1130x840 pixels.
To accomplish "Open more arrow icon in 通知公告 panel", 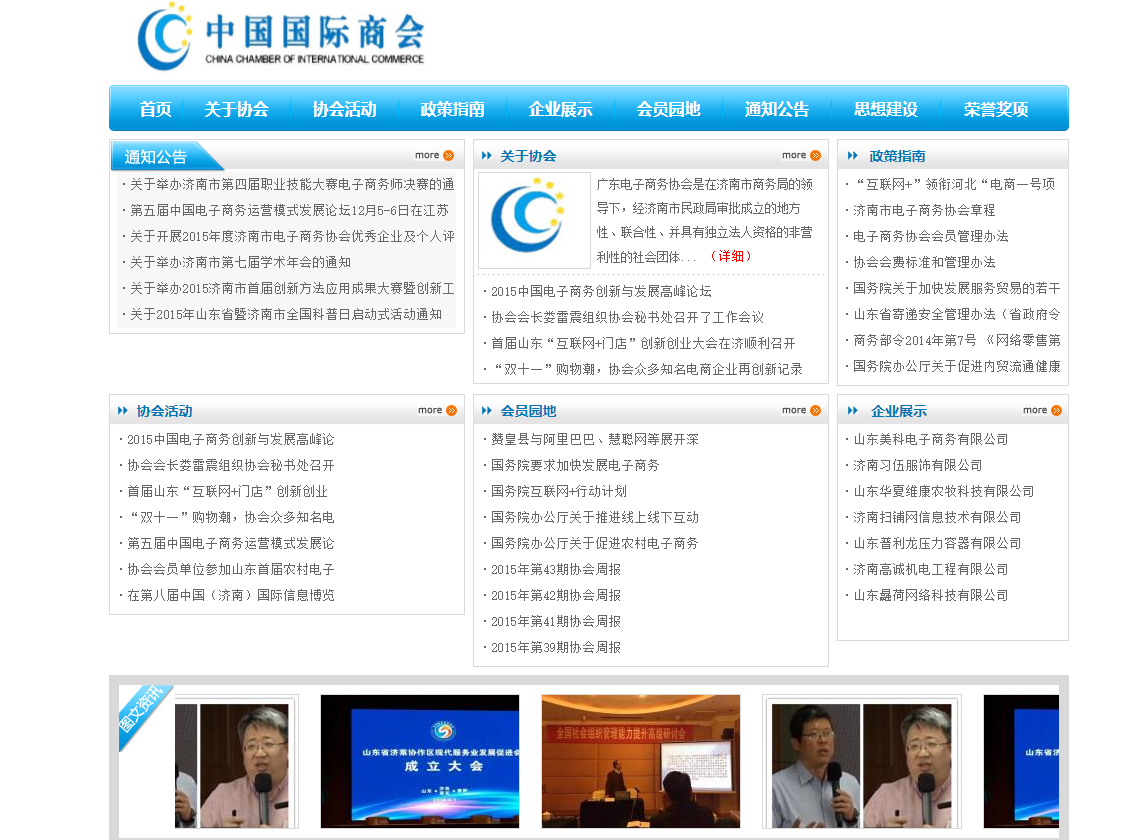I will (x=448, y=156).
